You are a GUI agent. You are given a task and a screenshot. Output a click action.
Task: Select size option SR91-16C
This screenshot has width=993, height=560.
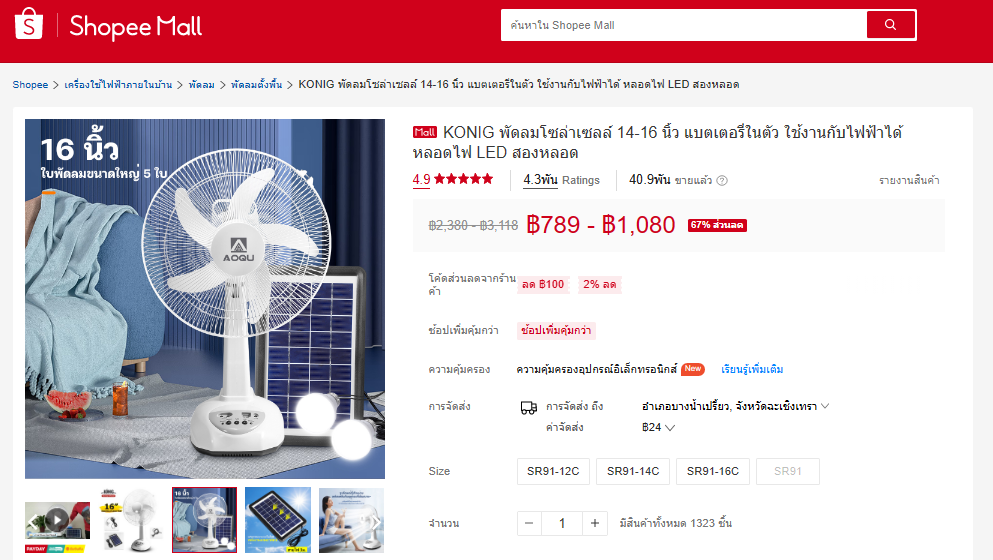[712, 471]
